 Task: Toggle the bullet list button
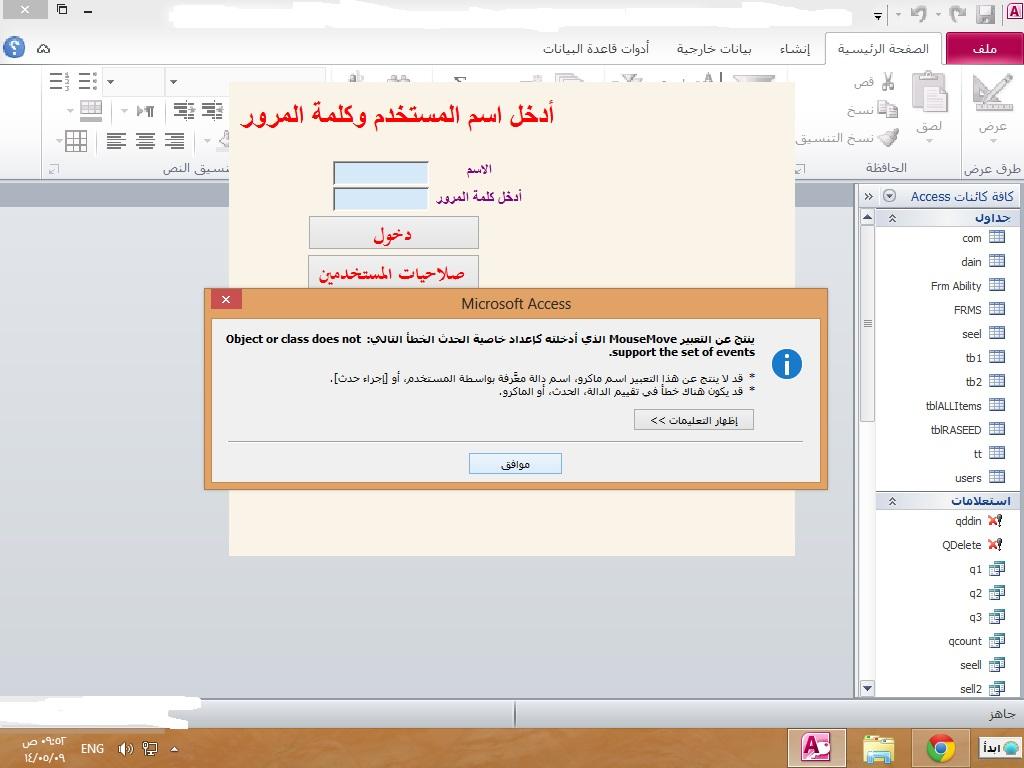coord(88,81)
